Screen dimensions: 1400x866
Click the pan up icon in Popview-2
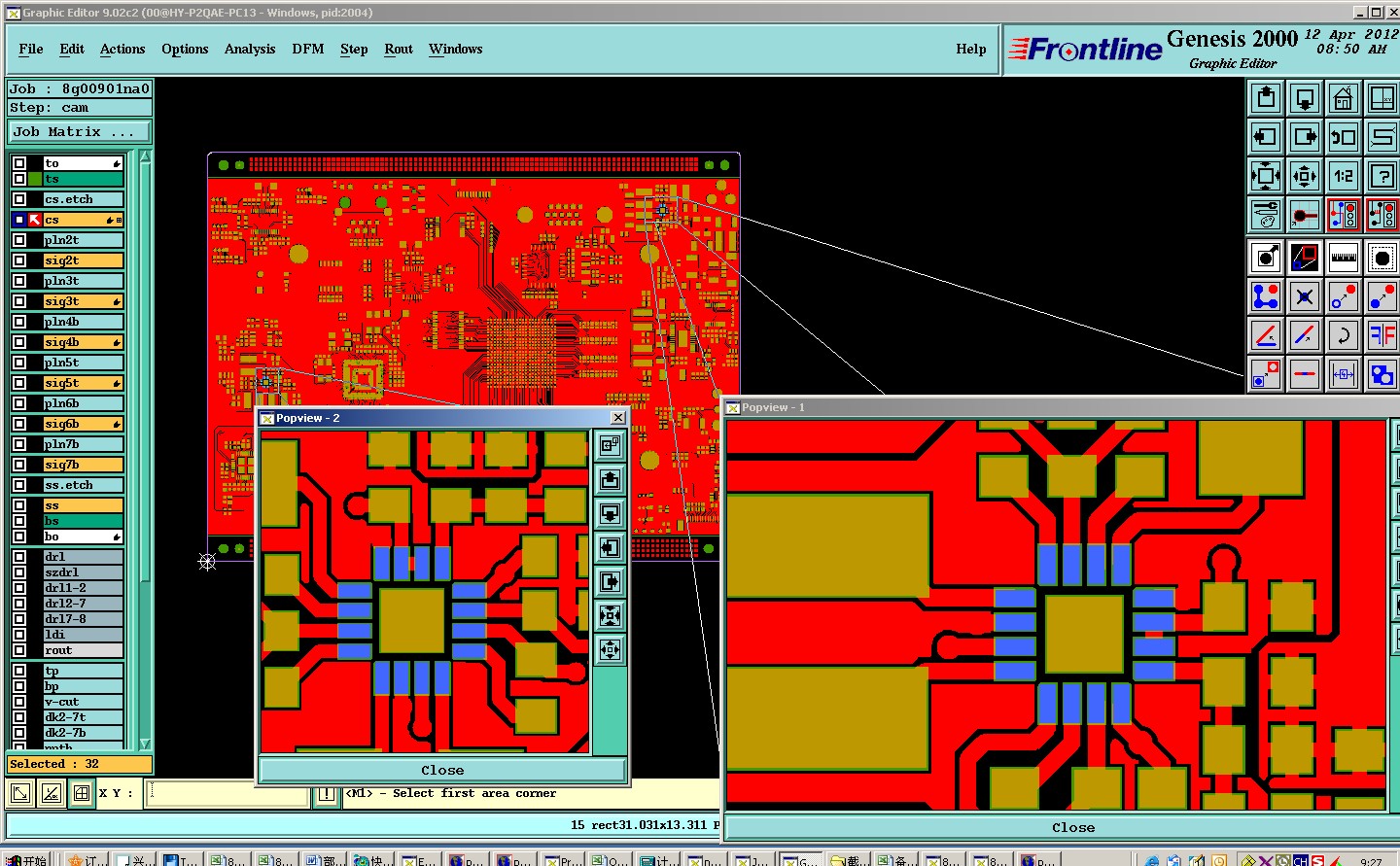click(610, 479)
